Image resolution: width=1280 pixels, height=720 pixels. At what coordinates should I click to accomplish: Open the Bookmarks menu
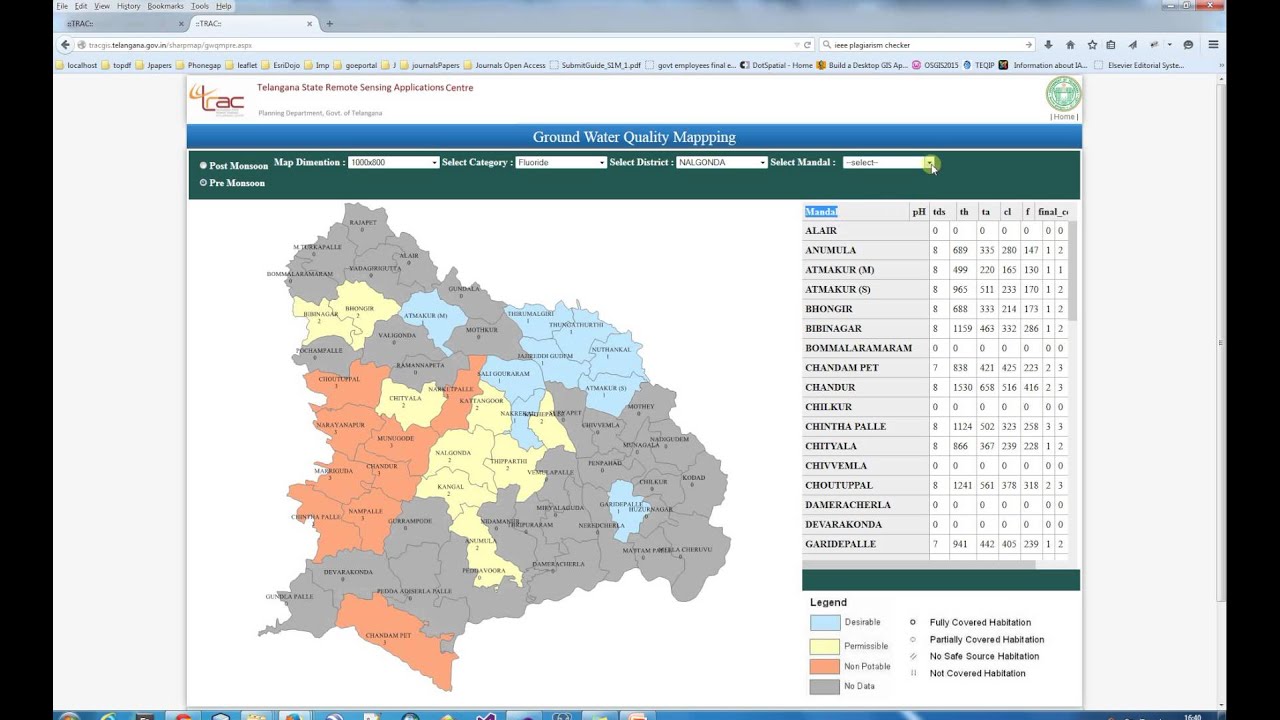(165, 6)
